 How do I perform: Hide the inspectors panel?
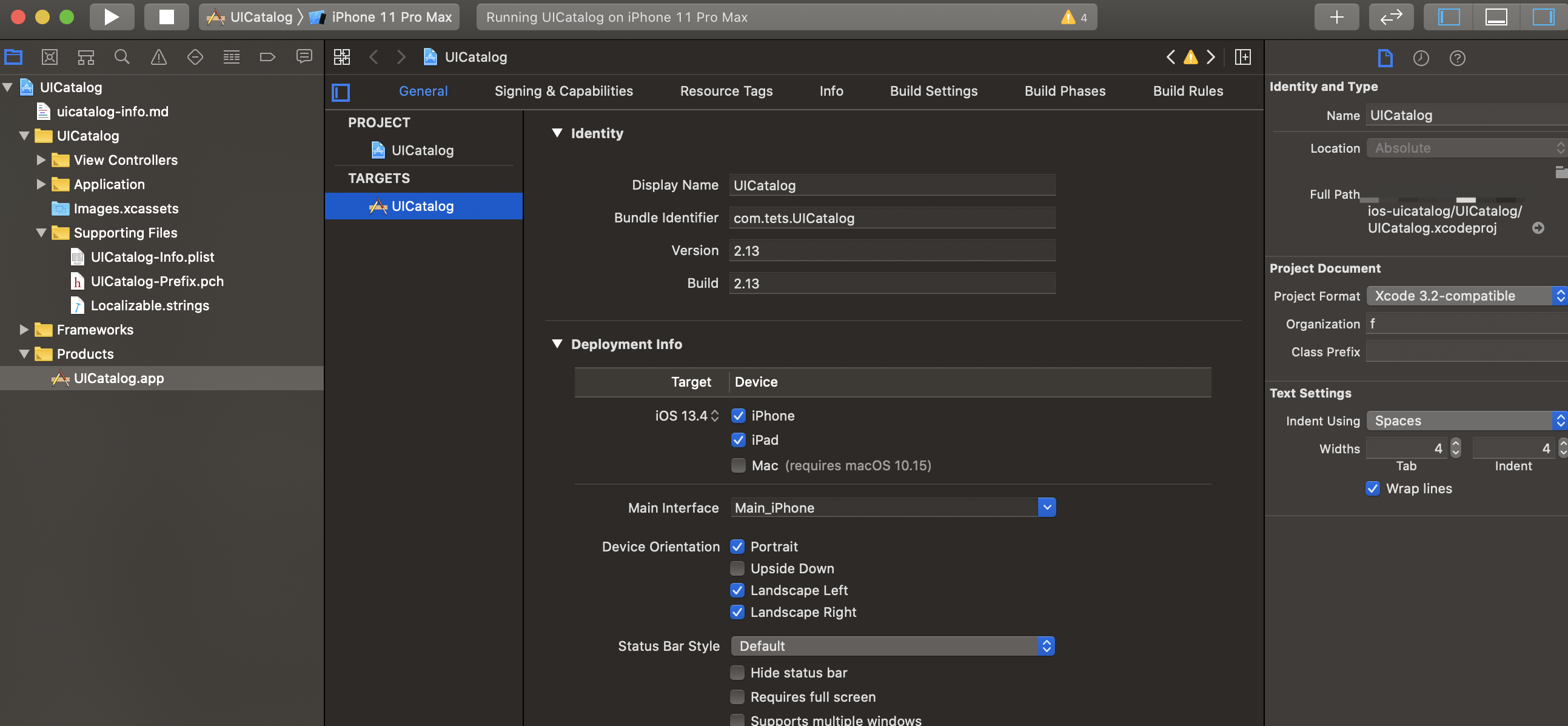tap(1543, 17)
